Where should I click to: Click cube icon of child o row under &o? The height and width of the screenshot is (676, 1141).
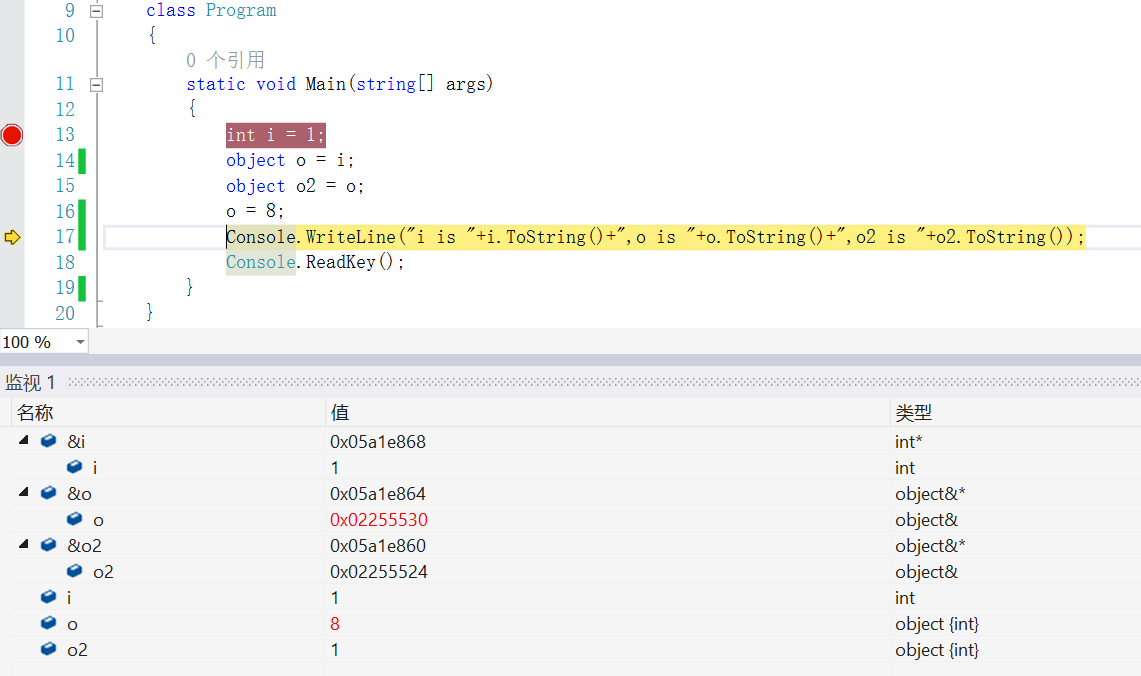tap(74, 519)
